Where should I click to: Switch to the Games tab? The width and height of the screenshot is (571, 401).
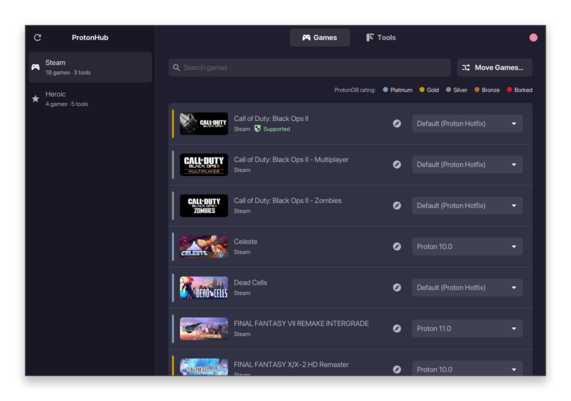(320, 38)
